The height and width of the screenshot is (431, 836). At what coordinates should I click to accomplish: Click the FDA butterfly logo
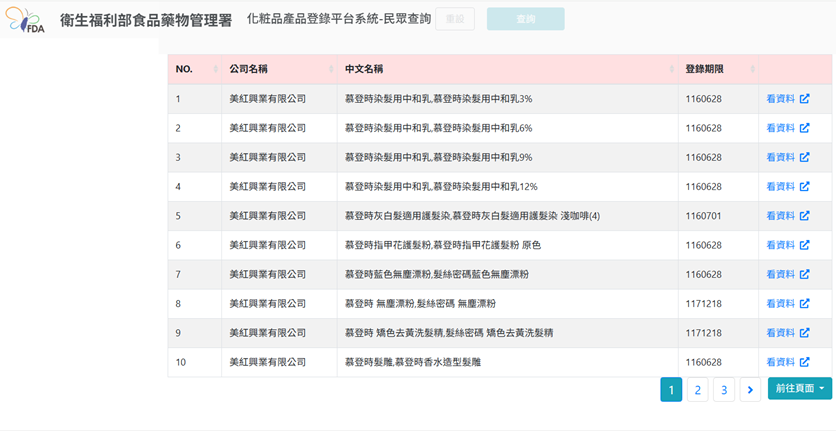[25, 20]
